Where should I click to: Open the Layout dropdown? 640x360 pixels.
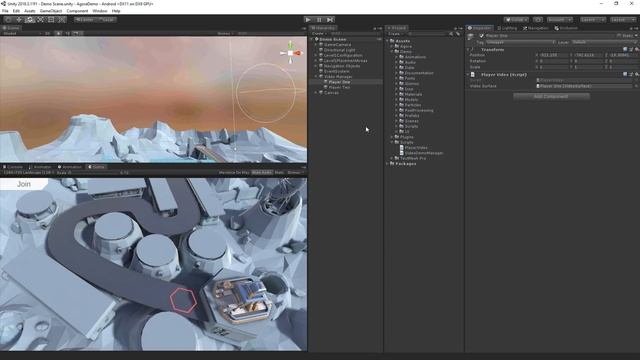coord(623,20)
